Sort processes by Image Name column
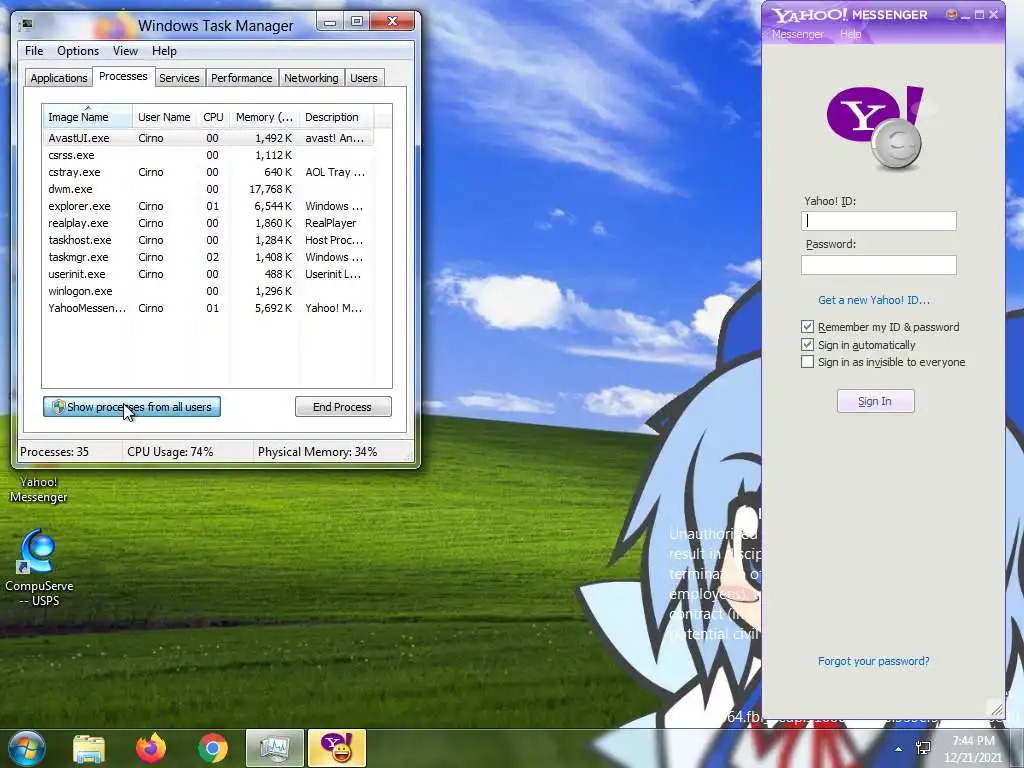 [88, 117]
